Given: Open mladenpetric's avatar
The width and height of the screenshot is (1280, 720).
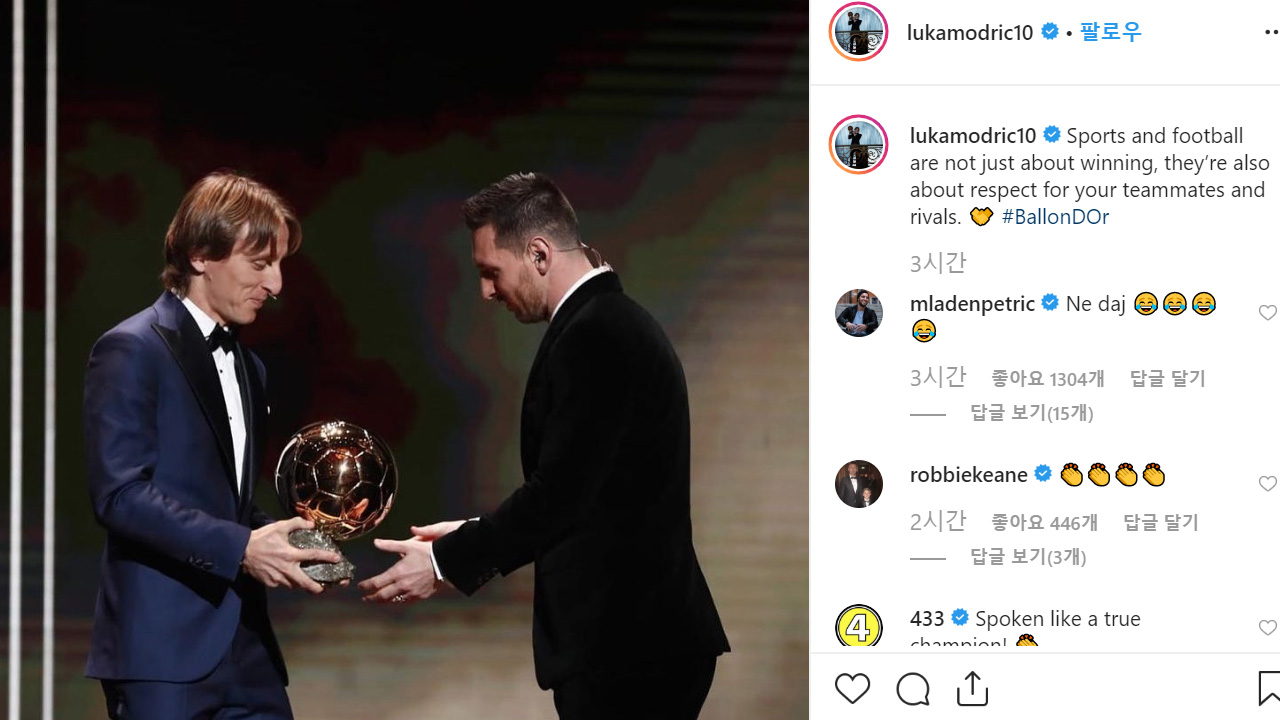Looking at the screenshot, I should (x=858, y=313).
